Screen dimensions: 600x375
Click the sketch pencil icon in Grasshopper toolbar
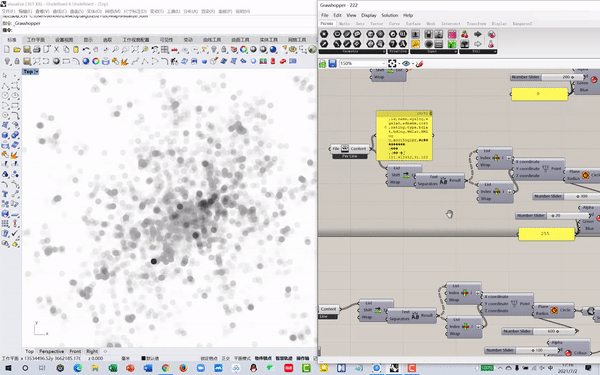[419, 64]
